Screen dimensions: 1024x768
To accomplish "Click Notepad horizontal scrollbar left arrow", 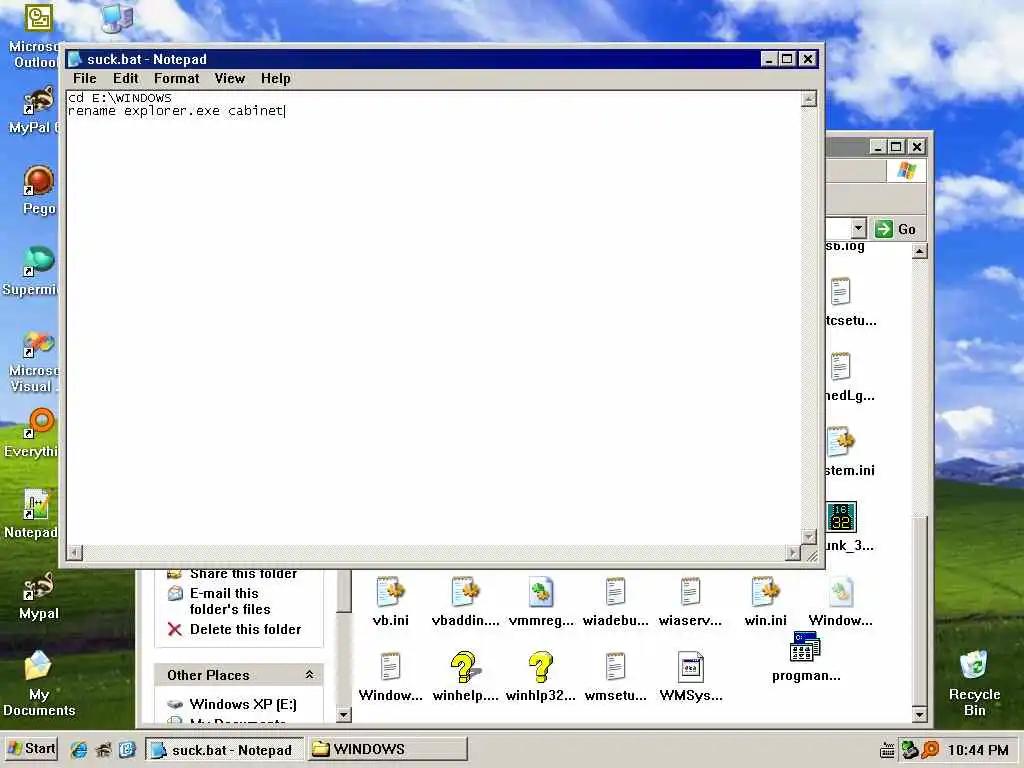I will point(74,552).
